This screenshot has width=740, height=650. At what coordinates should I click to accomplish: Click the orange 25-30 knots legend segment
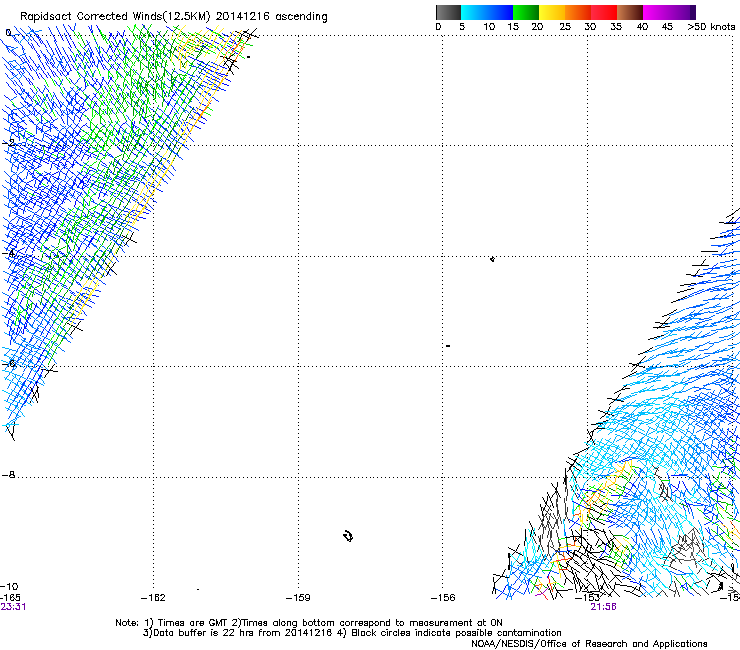(x=578, y=12)
